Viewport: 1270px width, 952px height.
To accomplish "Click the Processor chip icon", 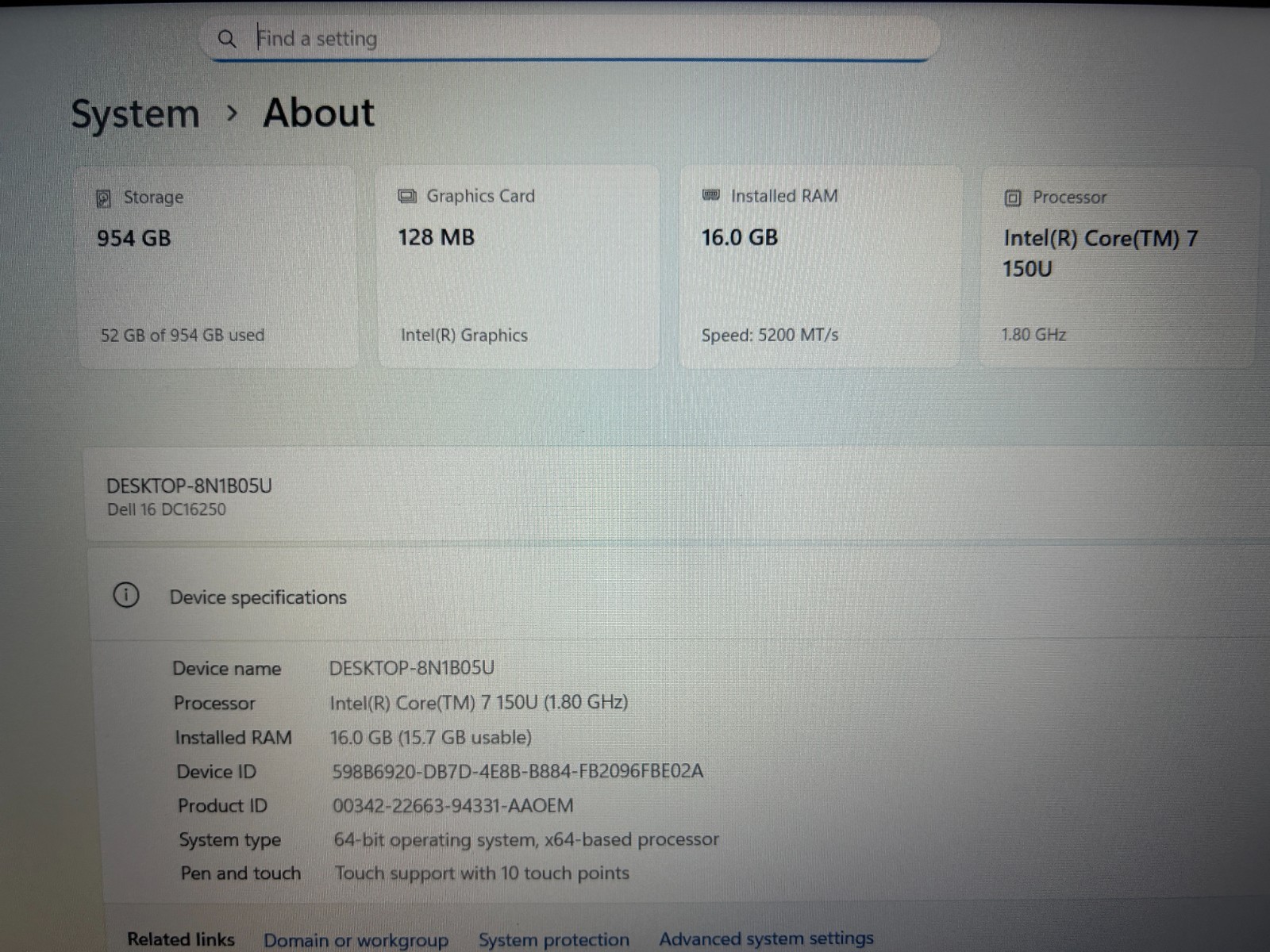I will point(1013,198).
